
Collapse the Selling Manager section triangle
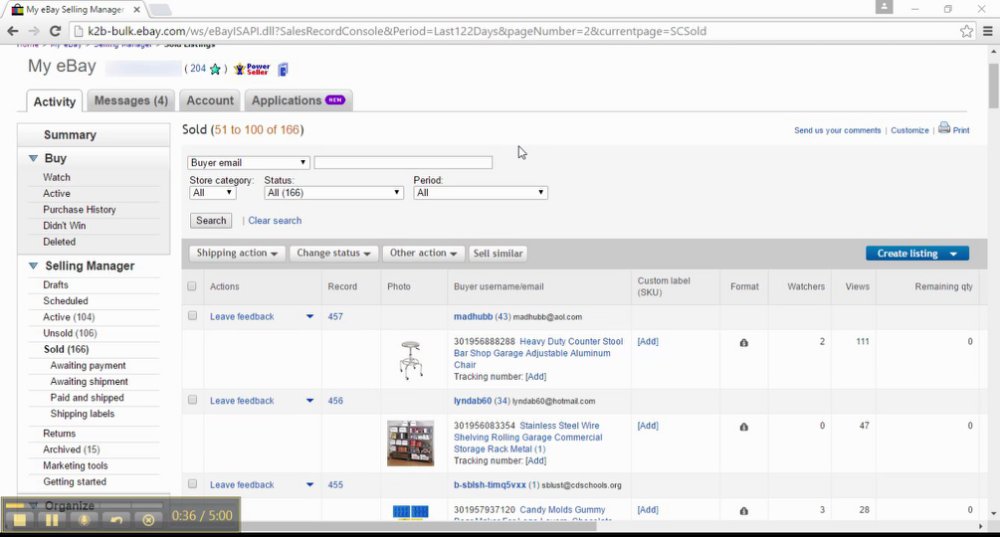pos(33,266)
